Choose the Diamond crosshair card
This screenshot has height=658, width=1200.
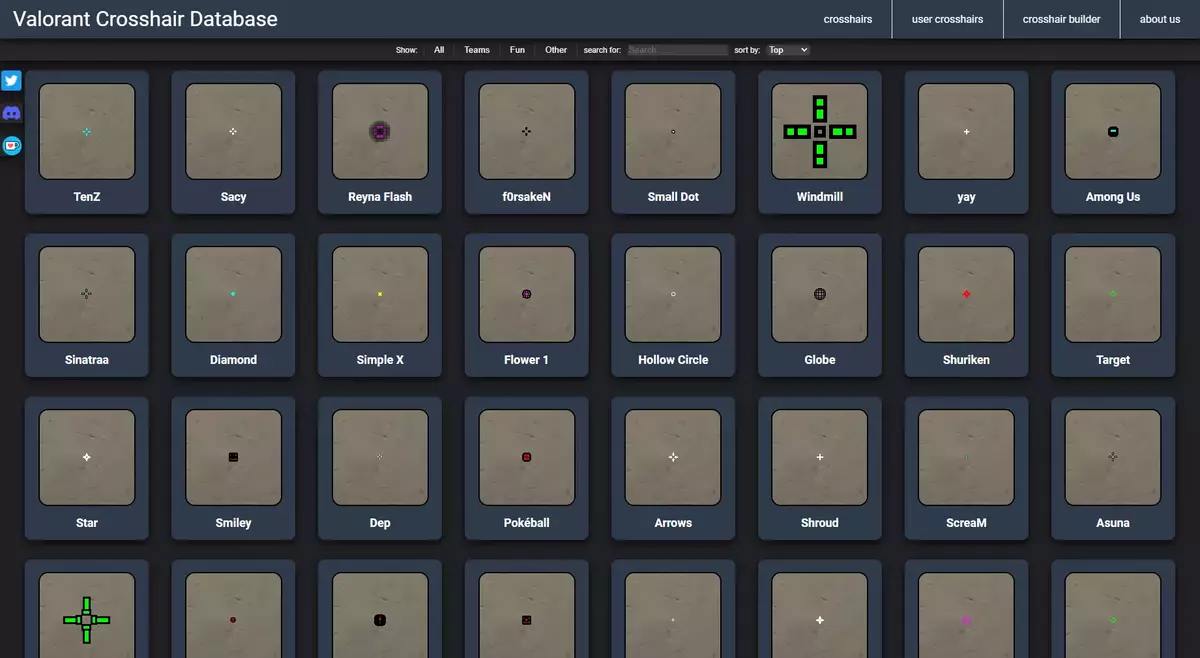coord(233,305)
